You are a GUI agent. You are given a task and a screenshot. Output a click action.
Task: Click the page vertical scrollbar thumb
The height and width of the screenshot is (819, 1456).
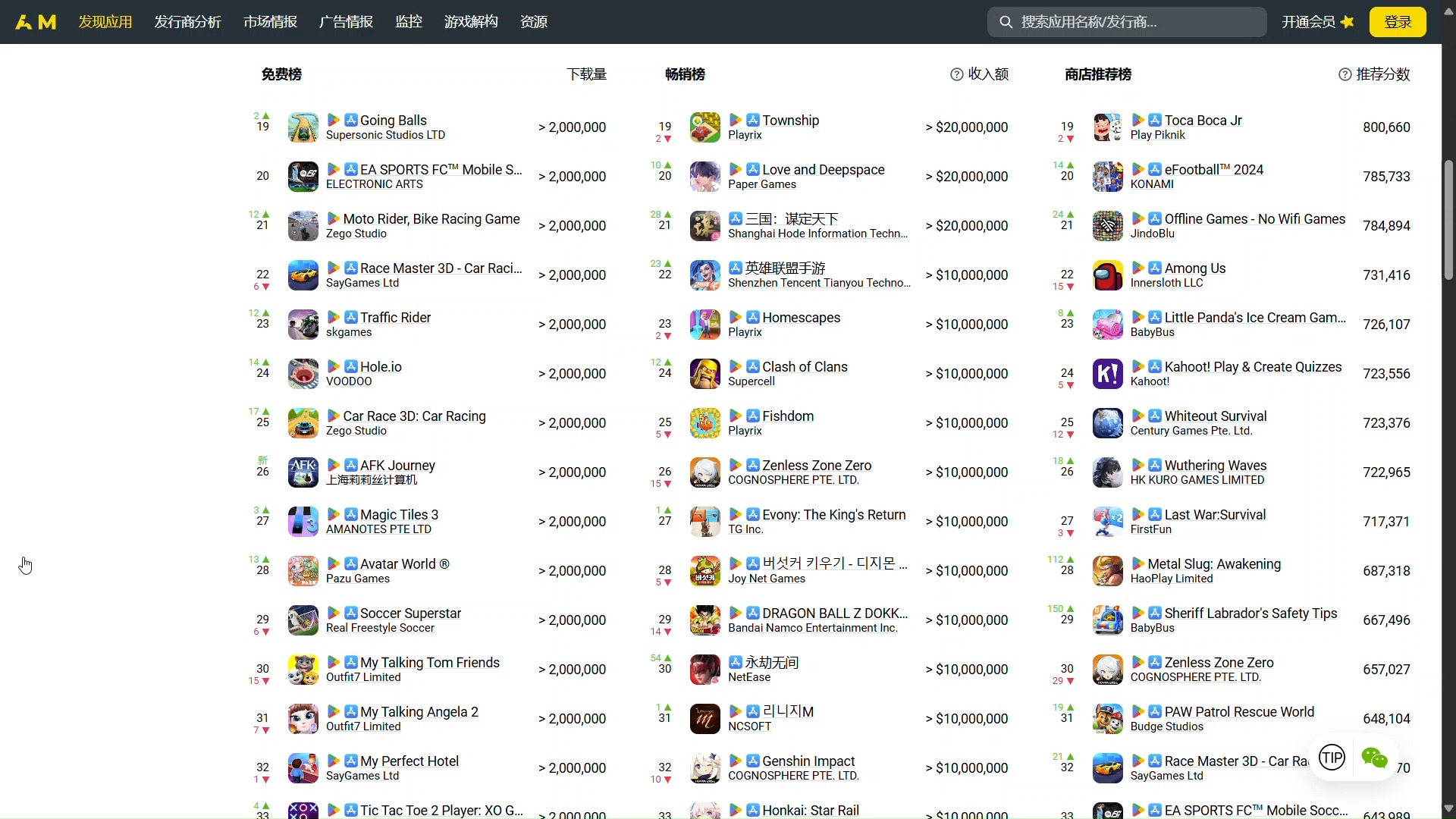click(1448, 220)
